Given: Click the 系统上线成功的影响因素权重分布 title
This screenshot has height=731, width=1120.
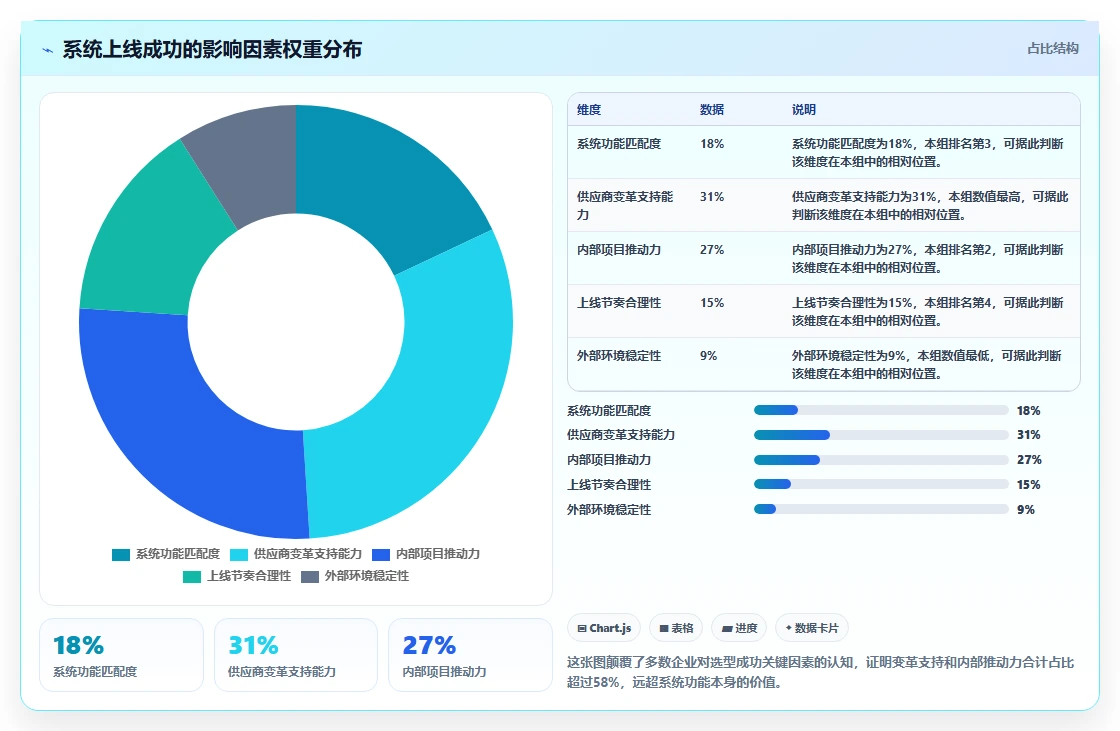Looking at the screenshot, I should pyautogui.click(x=212, y=49).
